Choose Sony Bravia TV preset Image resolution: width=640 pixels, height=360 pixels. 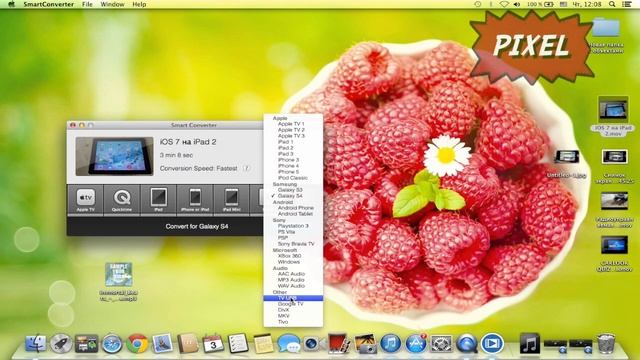(x=296, y=244)
